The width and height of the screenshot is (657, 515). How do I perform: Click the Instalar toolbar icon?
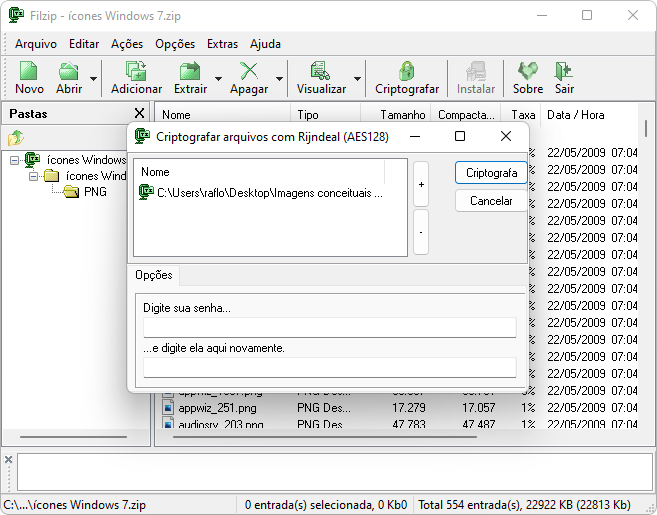click(x=476, y=78)
